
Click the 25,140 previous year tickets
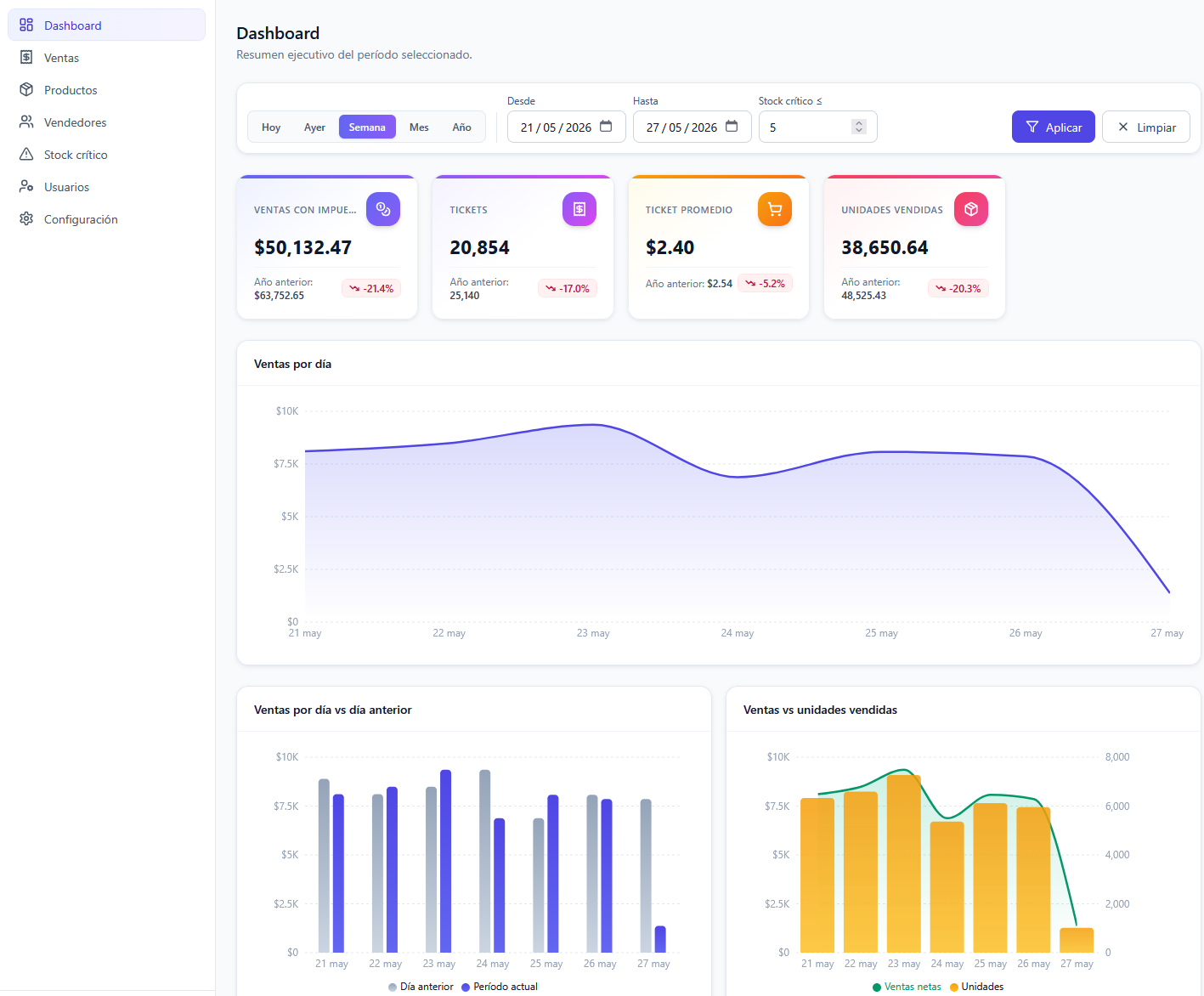(x=465, y=296)
